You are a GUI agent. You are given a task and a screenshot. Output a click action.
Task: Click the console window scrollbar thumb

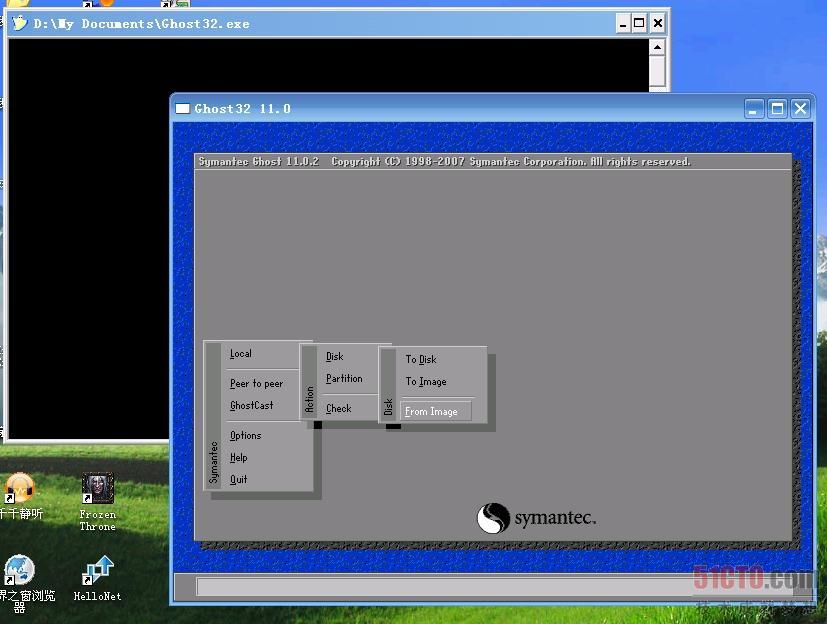point(657,71)
